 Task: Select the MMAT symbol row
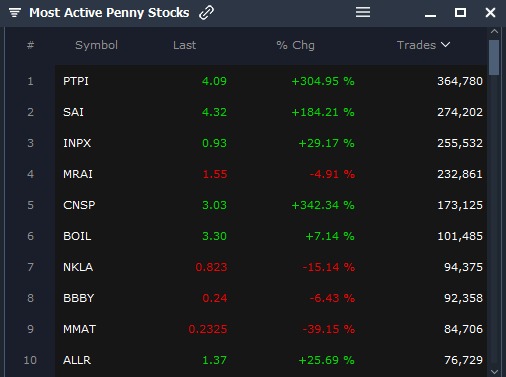pos(271,329)
